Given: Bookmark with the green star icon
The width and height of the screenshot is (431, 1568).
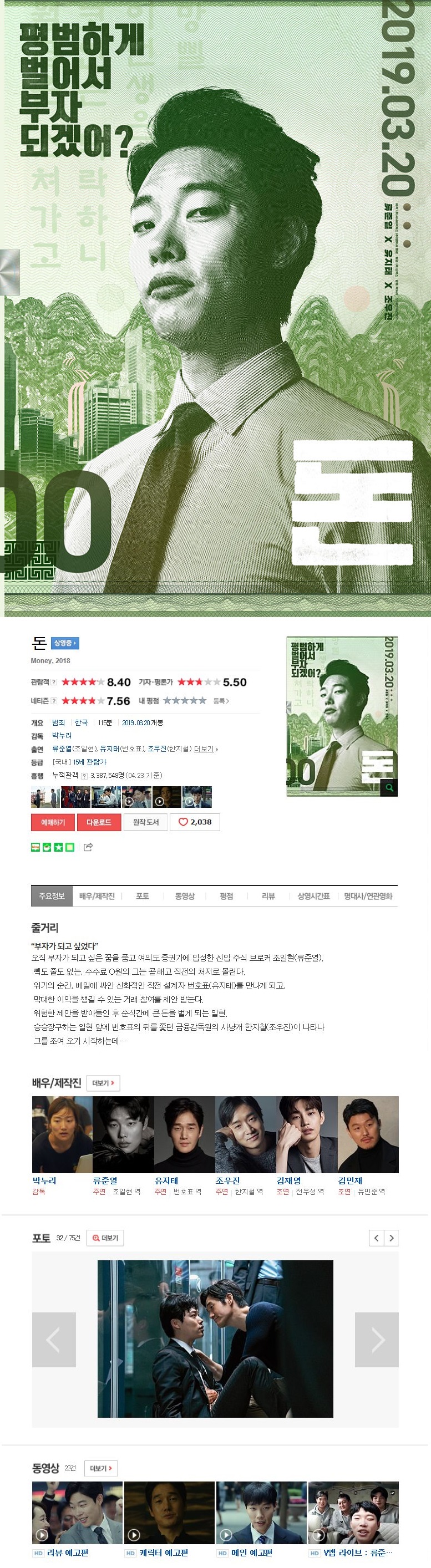Looking at the screenshot, I should point(58,847).
